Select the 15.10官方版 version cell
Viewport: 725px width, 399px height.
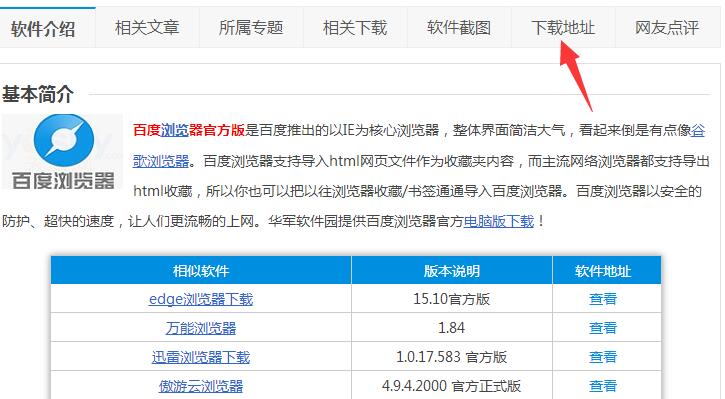coord(451,299)
